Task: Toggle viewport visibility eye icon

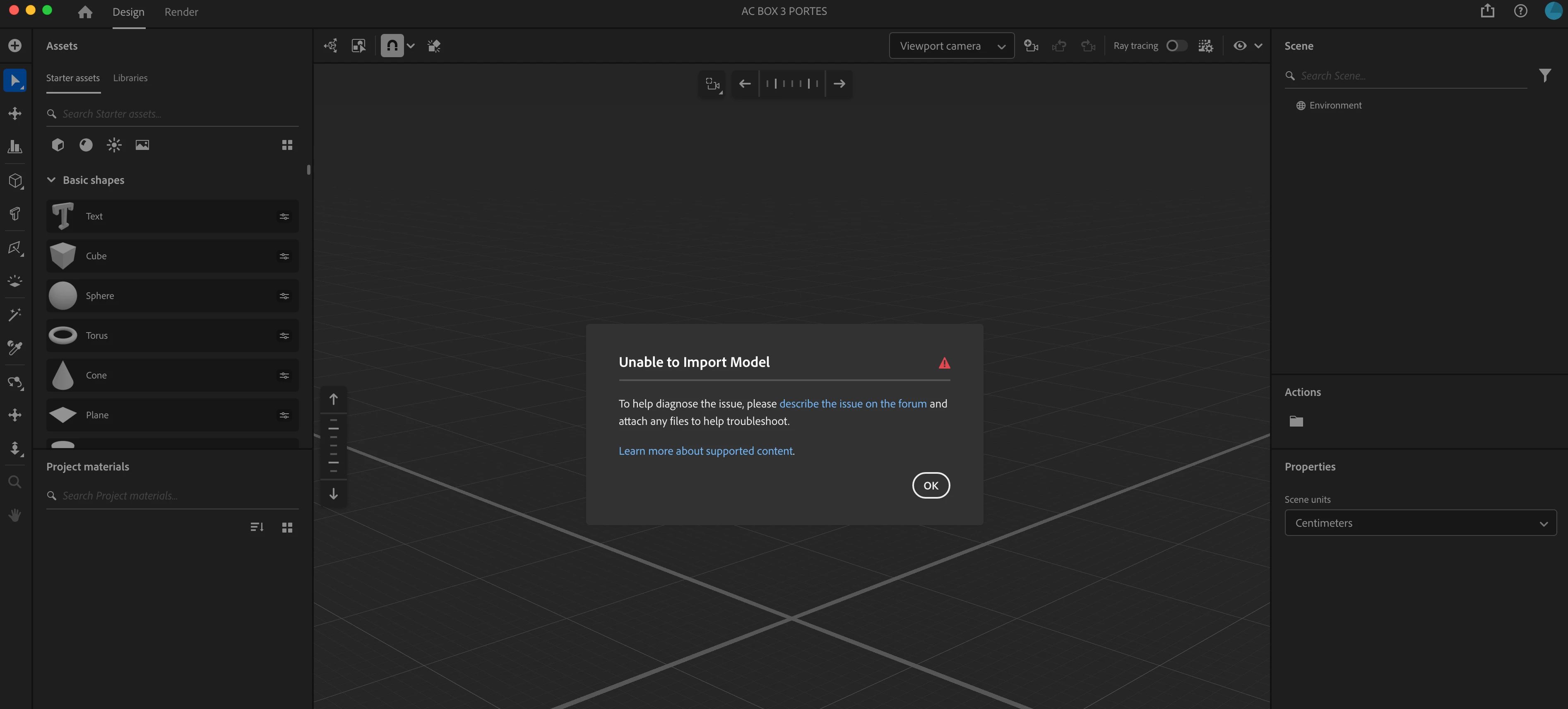Action: pos(1239,46)
